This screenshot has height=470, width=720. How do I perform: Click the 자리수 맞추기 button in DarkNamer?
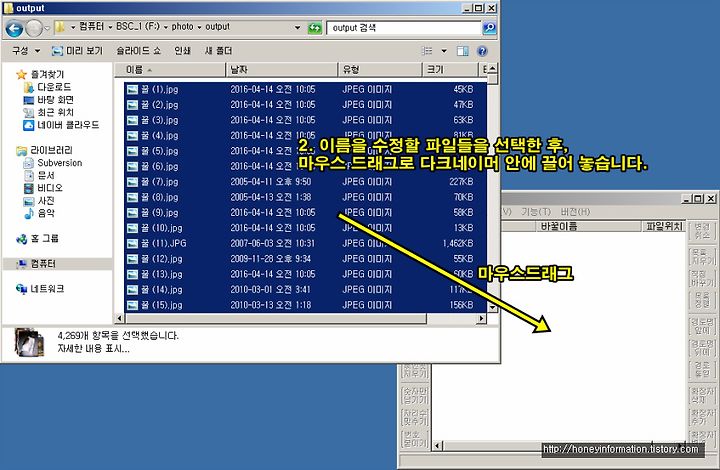(x=415, y=417)
